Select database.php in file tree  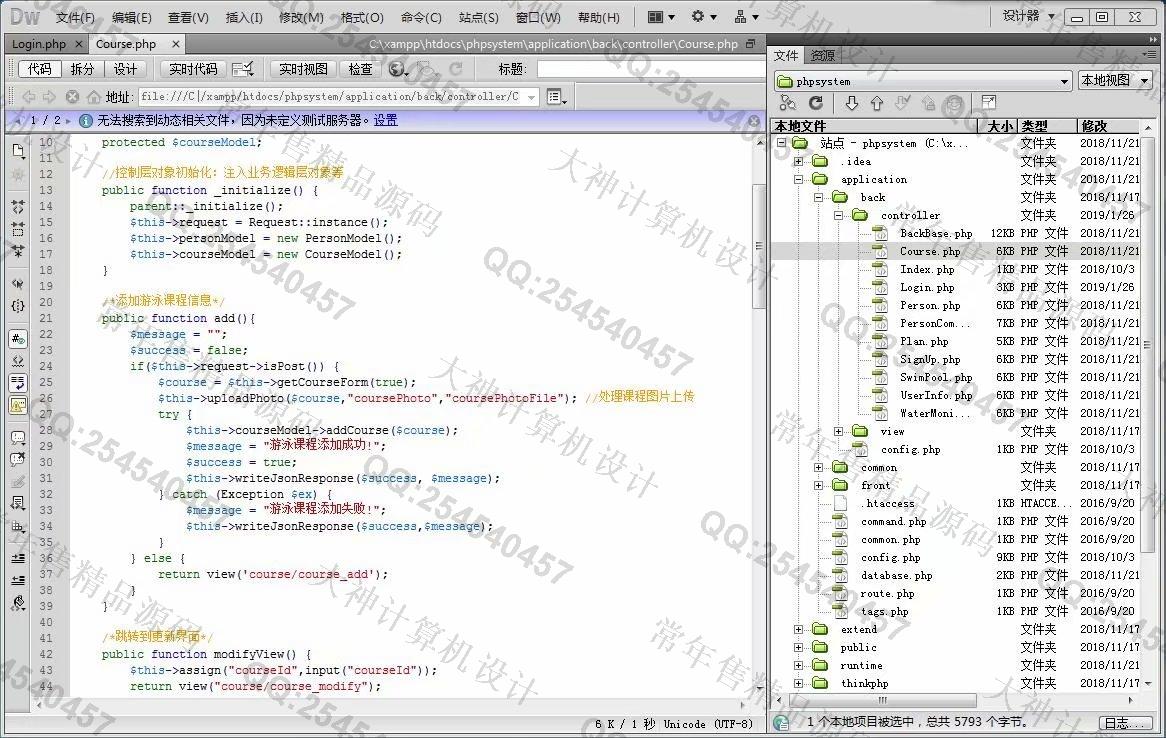896,576
